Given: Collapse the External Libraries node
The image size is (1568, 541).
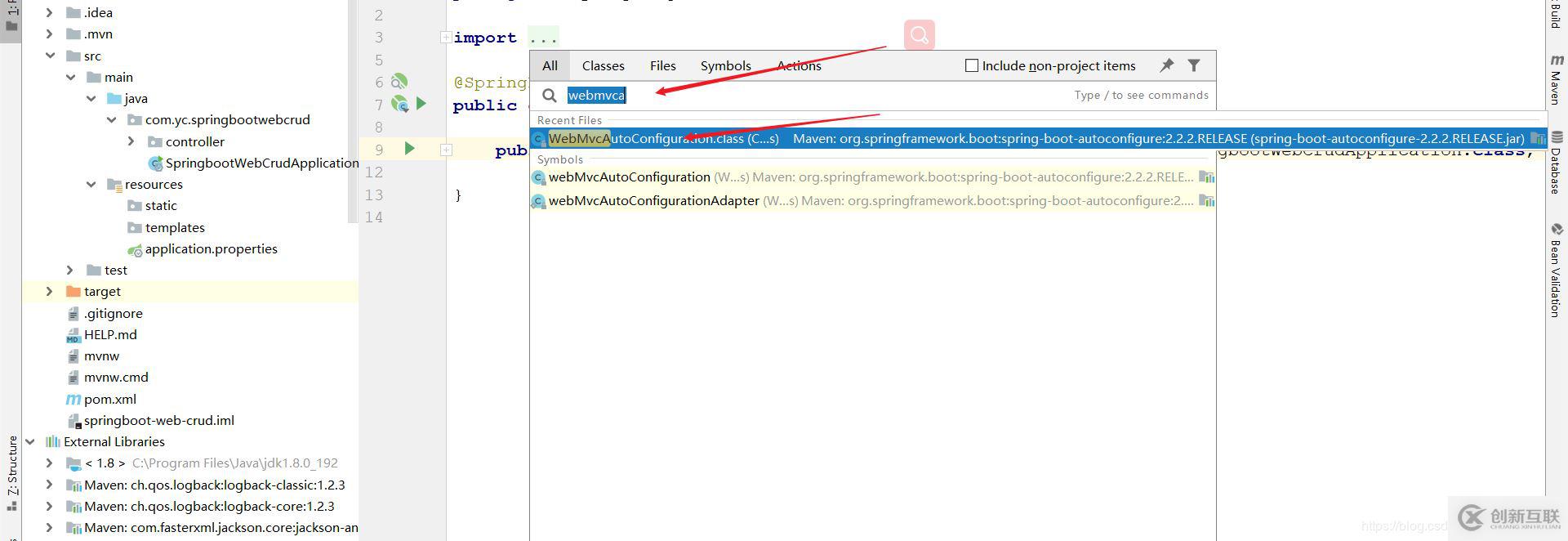Looking at the screenshot, I should pyautogui.click(x=29, y=441).
